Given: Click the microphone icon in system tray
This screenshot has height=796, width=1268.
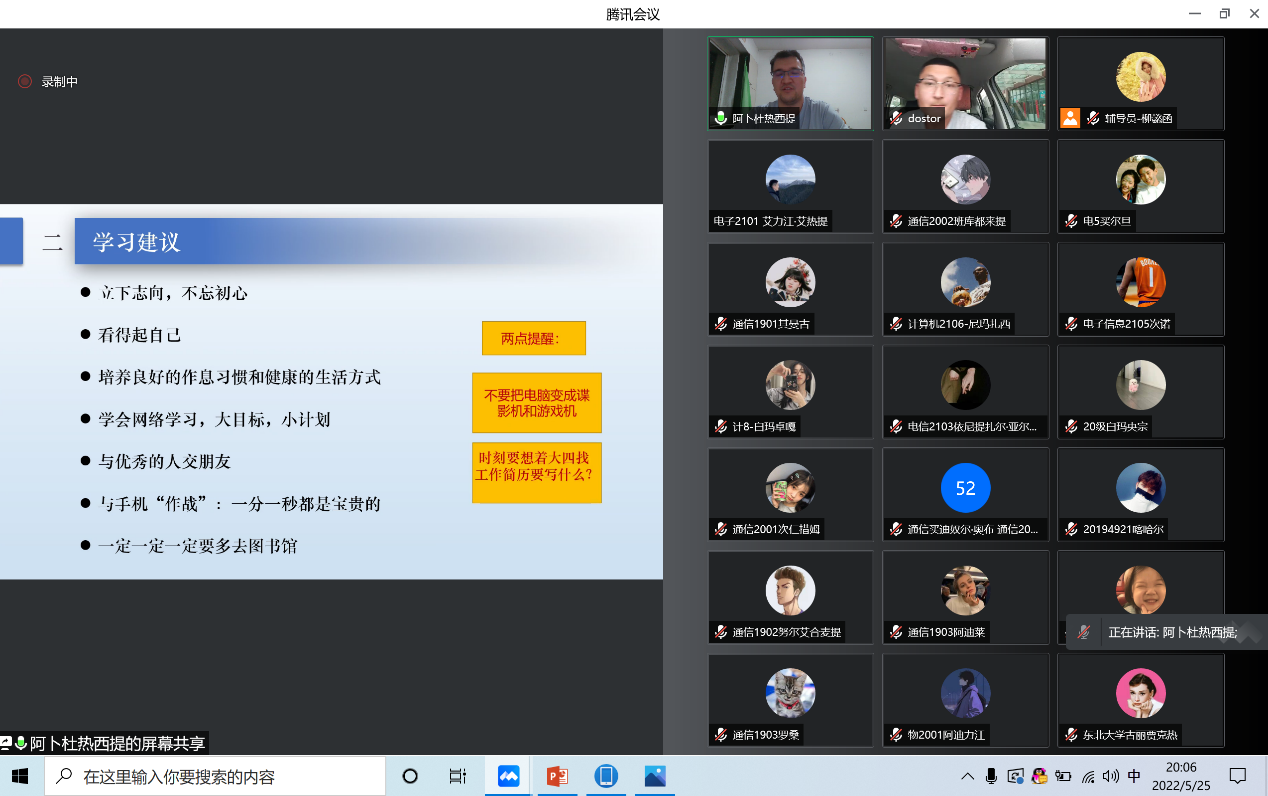Looking at the screenshot, I should (991, 776).
